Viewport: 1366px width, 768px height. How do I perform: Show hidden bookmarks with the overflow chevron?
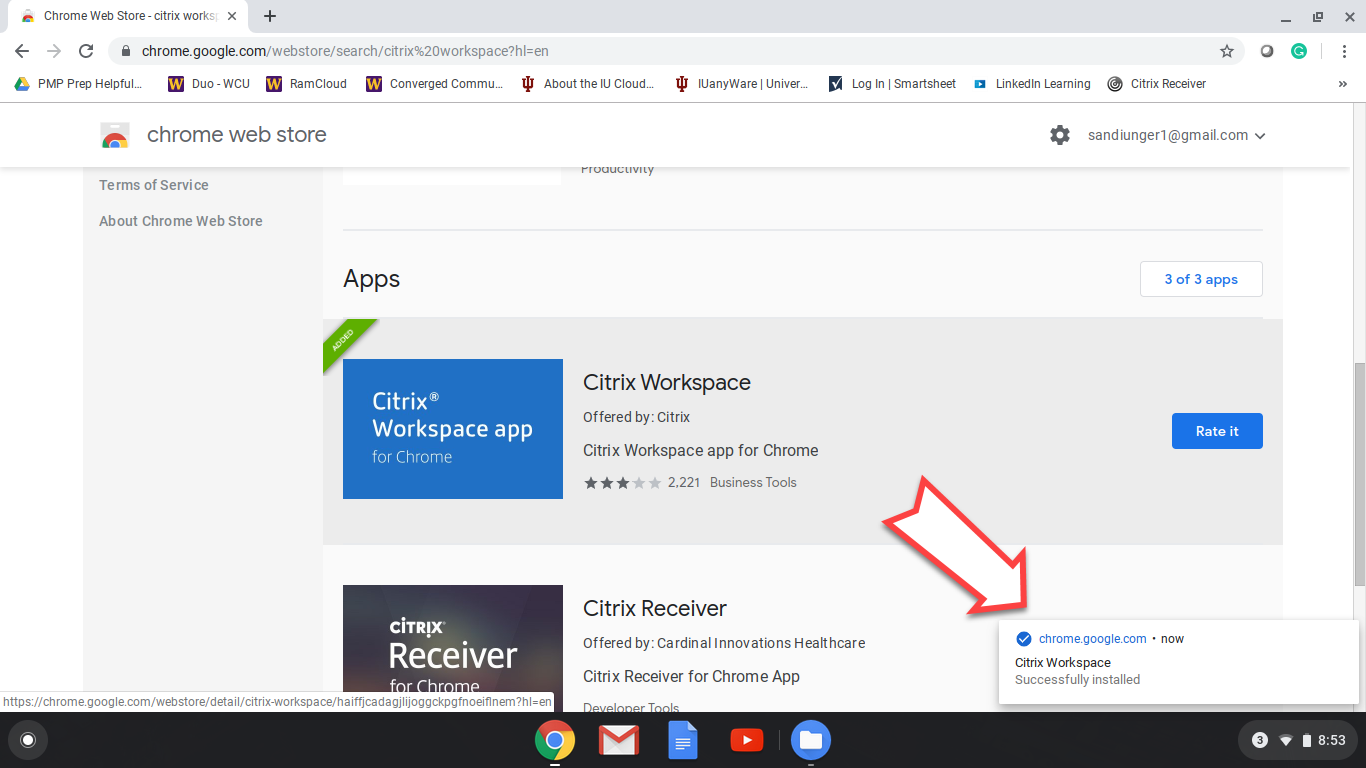(x=1342, y=84)
